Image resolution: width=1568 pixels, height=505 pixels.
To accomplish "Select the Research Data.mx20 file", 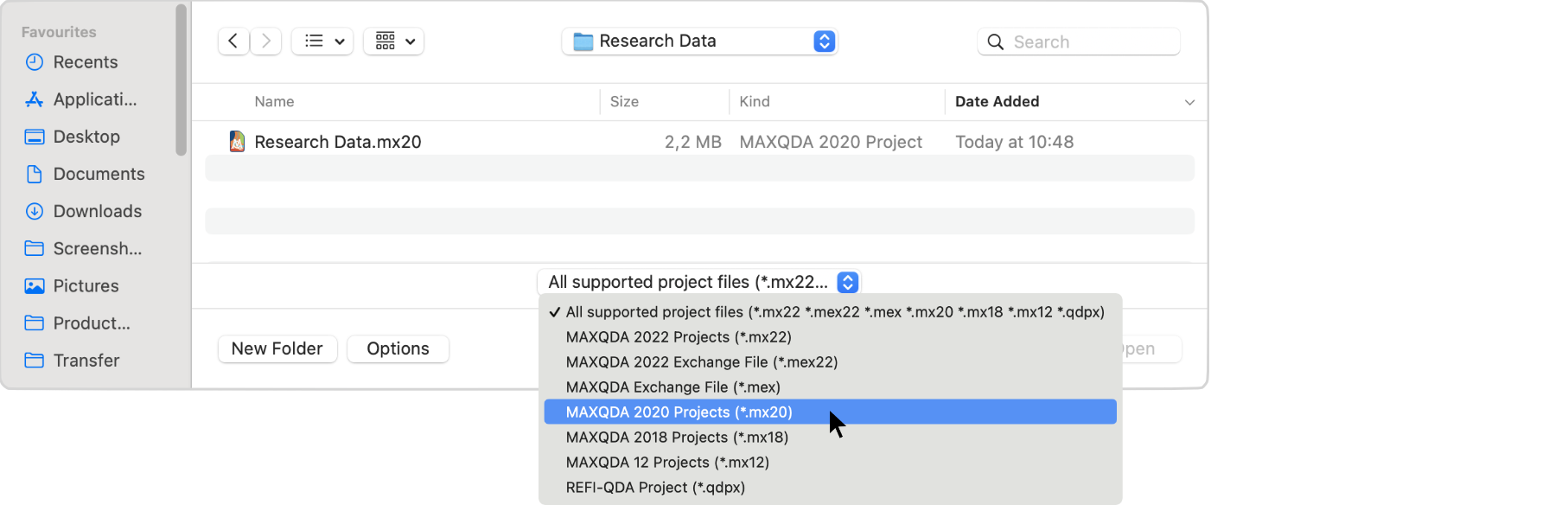I will [x=337, y=142].
